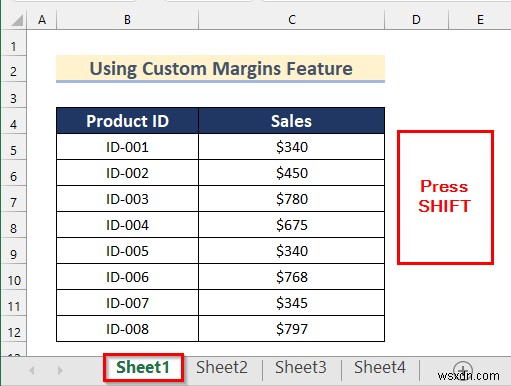Select the 'Product ID' header cell
This screenshot has width=511, height=386.
[127, 121]
